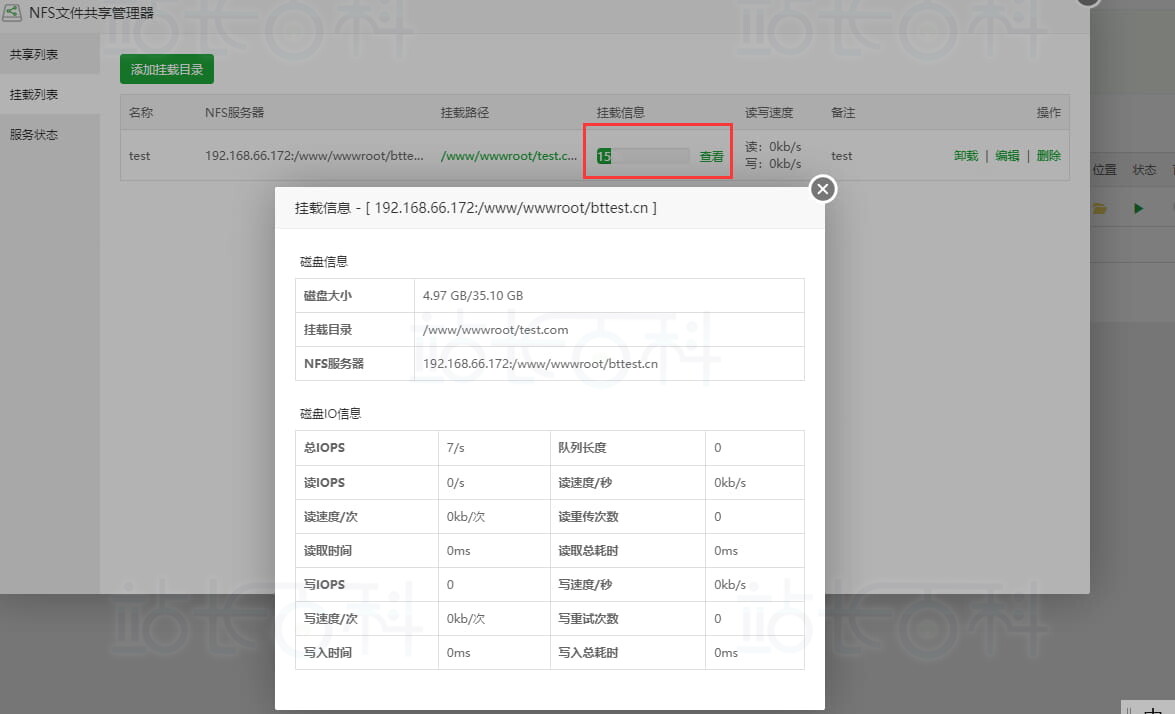Unmount test share via 卸载 link

point(966,156)
